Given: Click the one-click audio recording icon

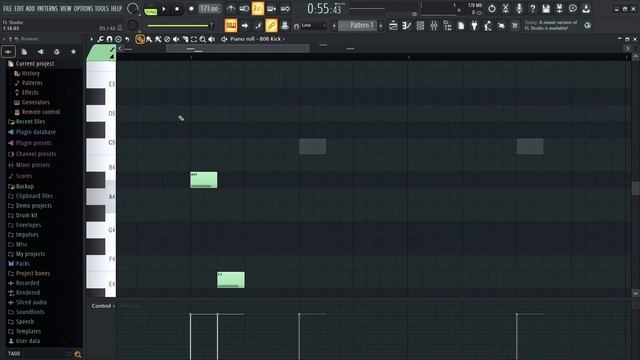Looking at the screenshot, I should [501, 26].
